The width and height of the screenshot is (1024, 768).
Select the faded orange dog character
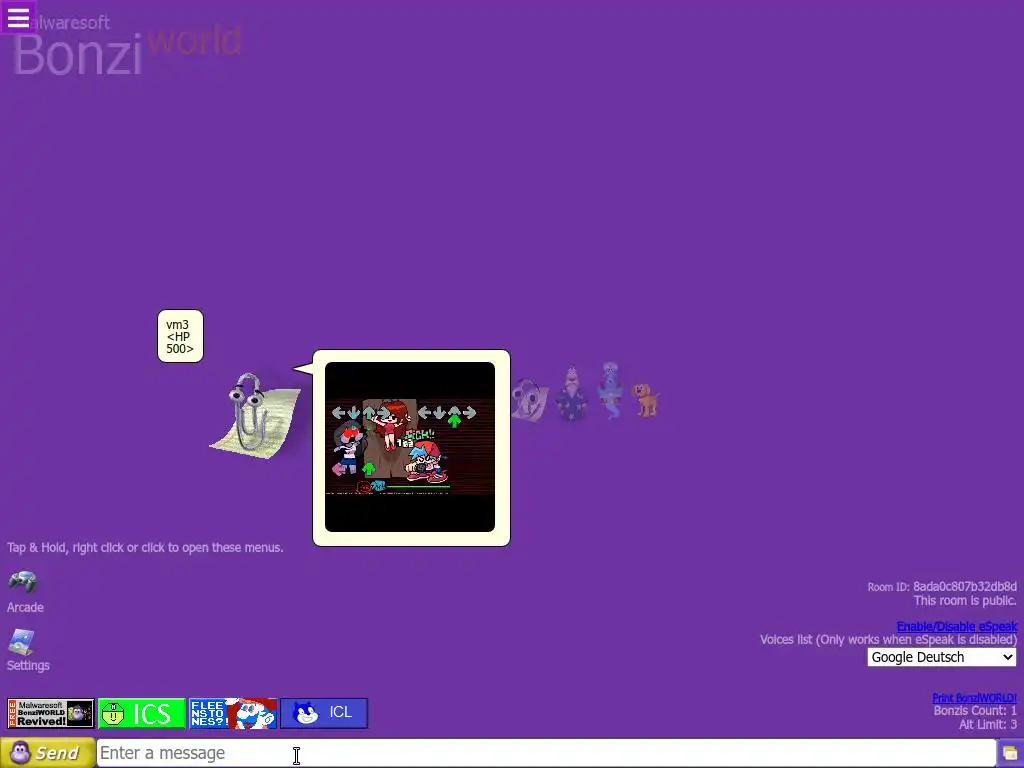coord(647,400)
